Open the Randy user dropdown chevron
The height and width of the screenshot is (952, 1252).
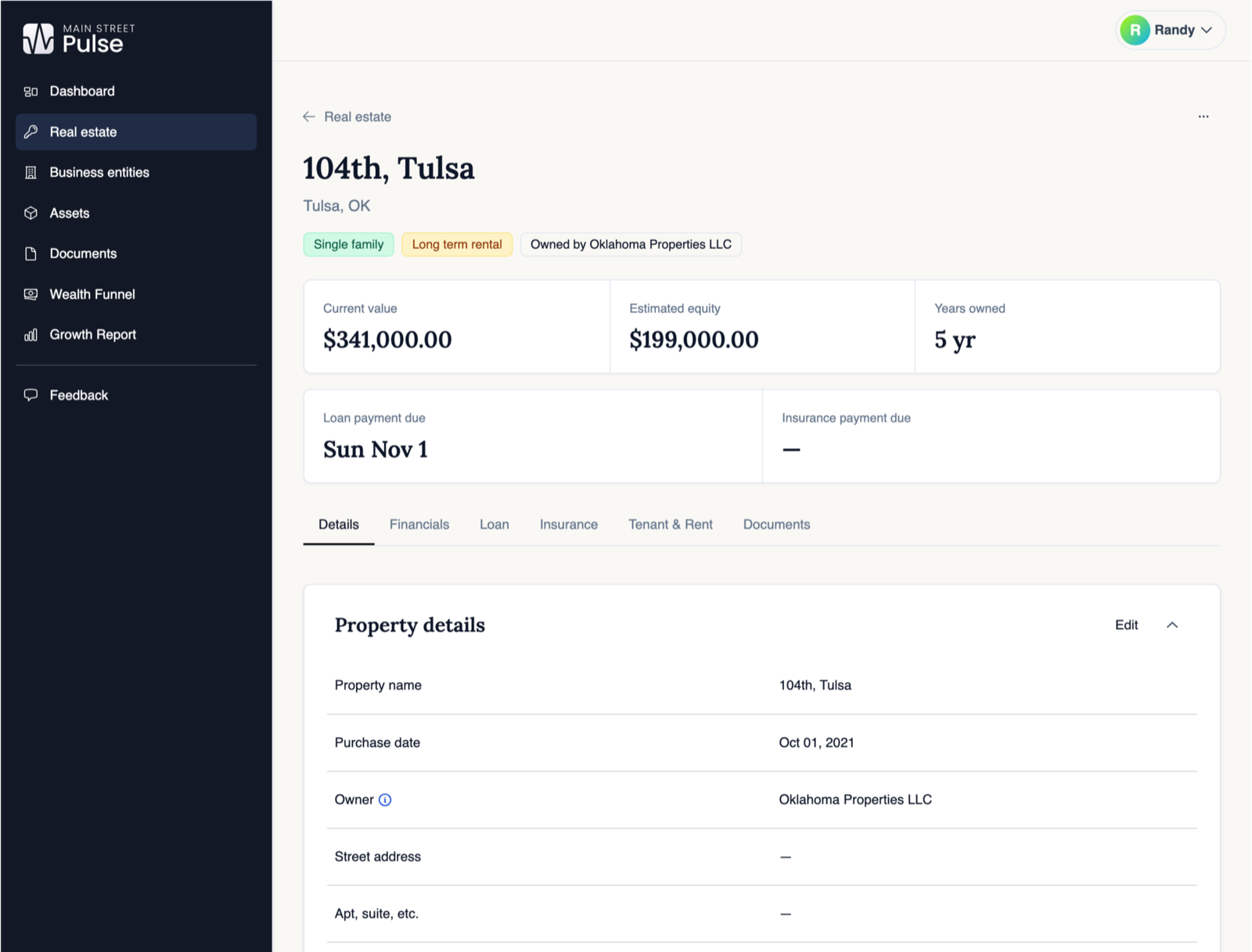1207,31
